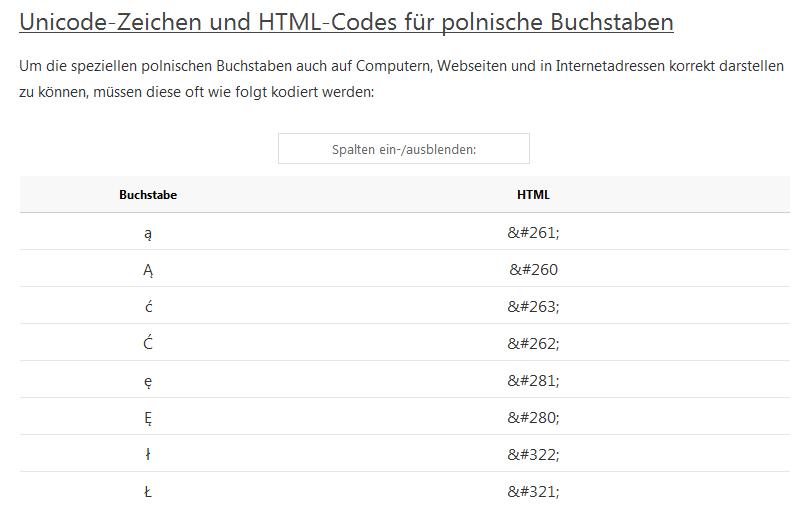794x505 pixels.
Task: Open the Spalten ein-/ausblenden column selector
Action: (403, 149)
